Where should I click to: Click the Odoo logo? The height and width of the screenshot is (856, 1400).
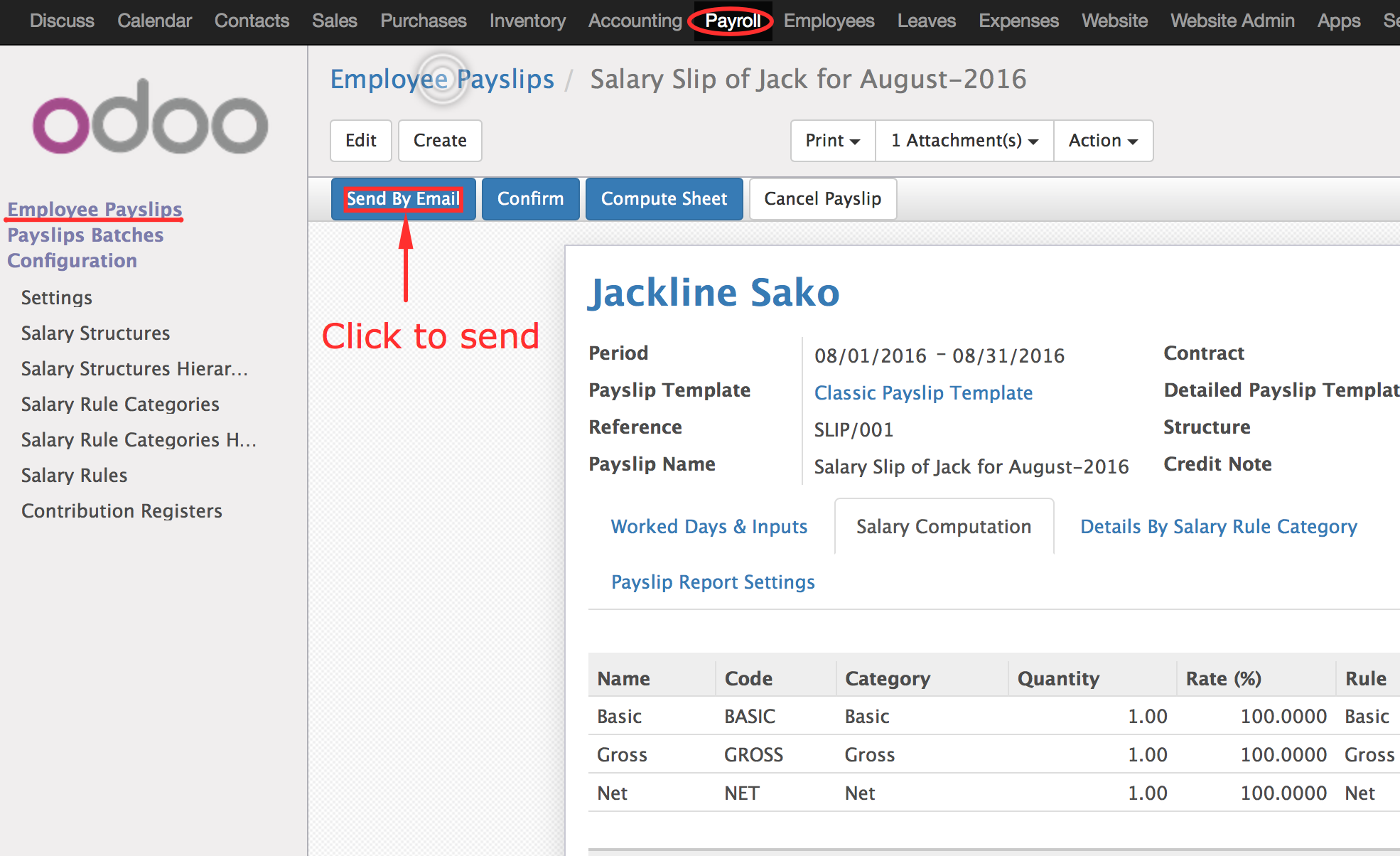[x=151, y=117]
